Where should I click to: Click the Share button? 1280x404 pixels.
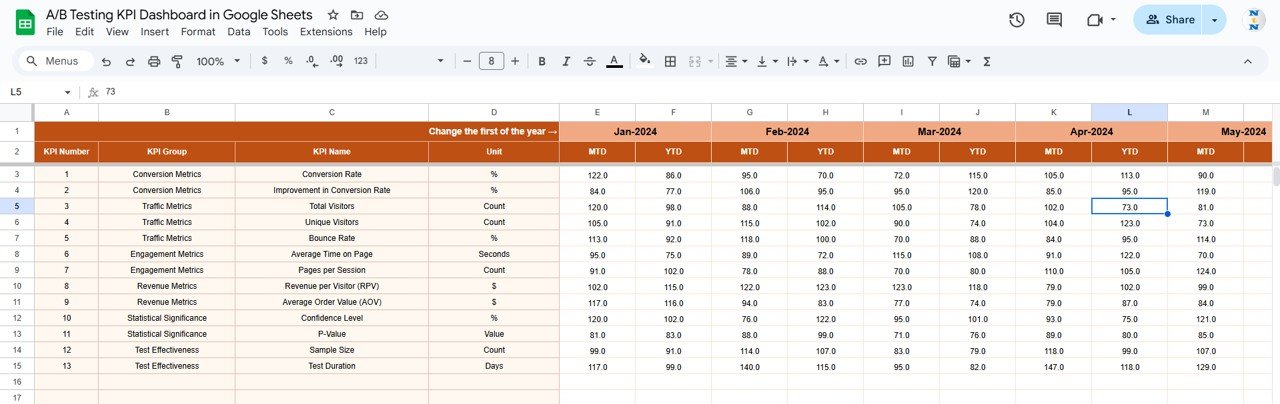coord(1169,20)
